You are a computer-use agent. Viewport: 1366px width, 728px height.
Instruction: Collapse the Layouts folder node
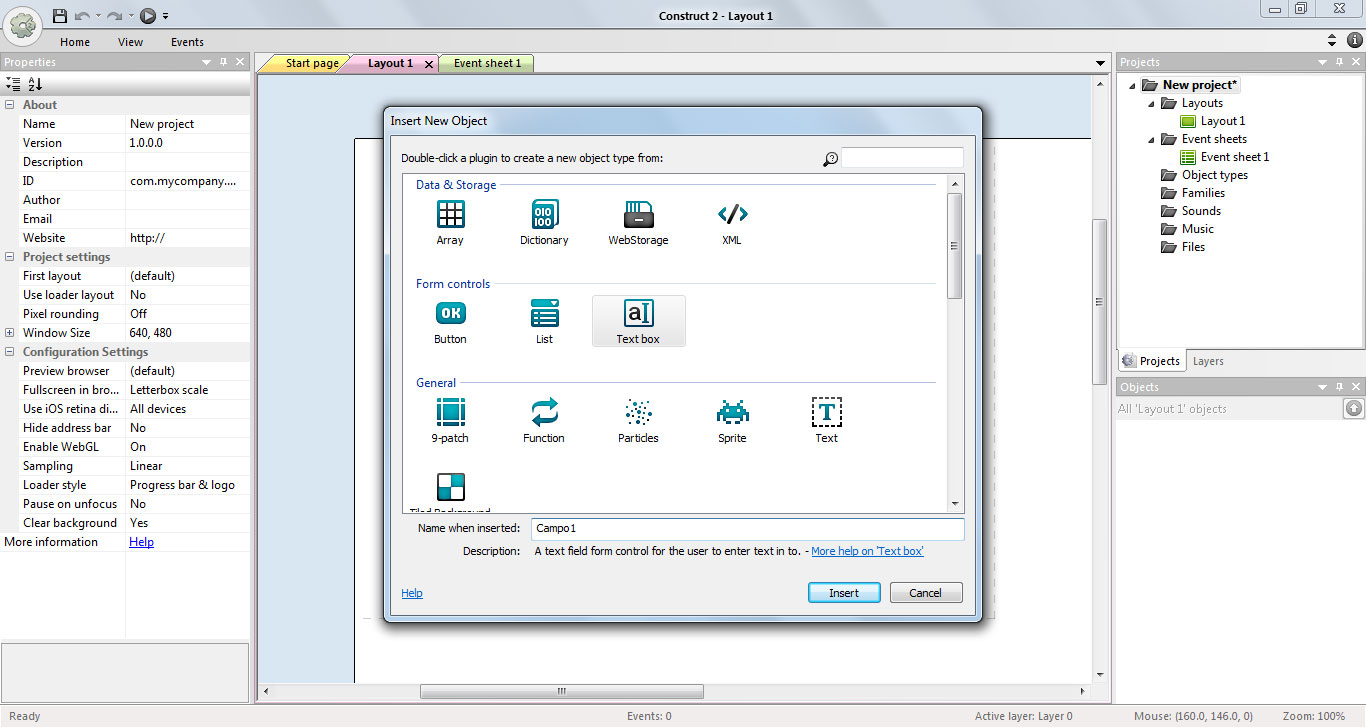pos(1150,104)
